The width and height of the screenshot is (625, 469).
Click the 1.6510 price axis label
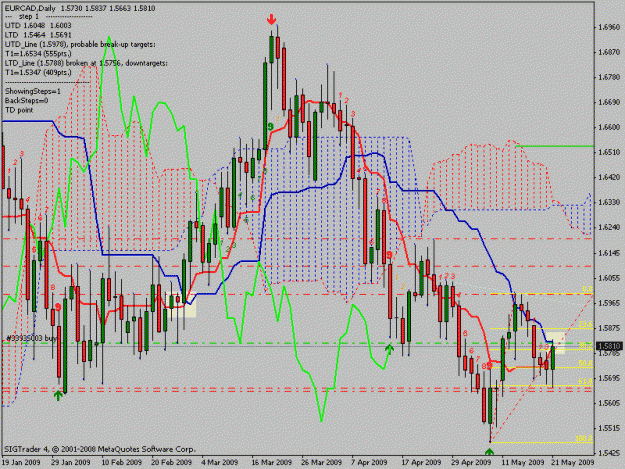pyautogui.click(x=609, y=152)
